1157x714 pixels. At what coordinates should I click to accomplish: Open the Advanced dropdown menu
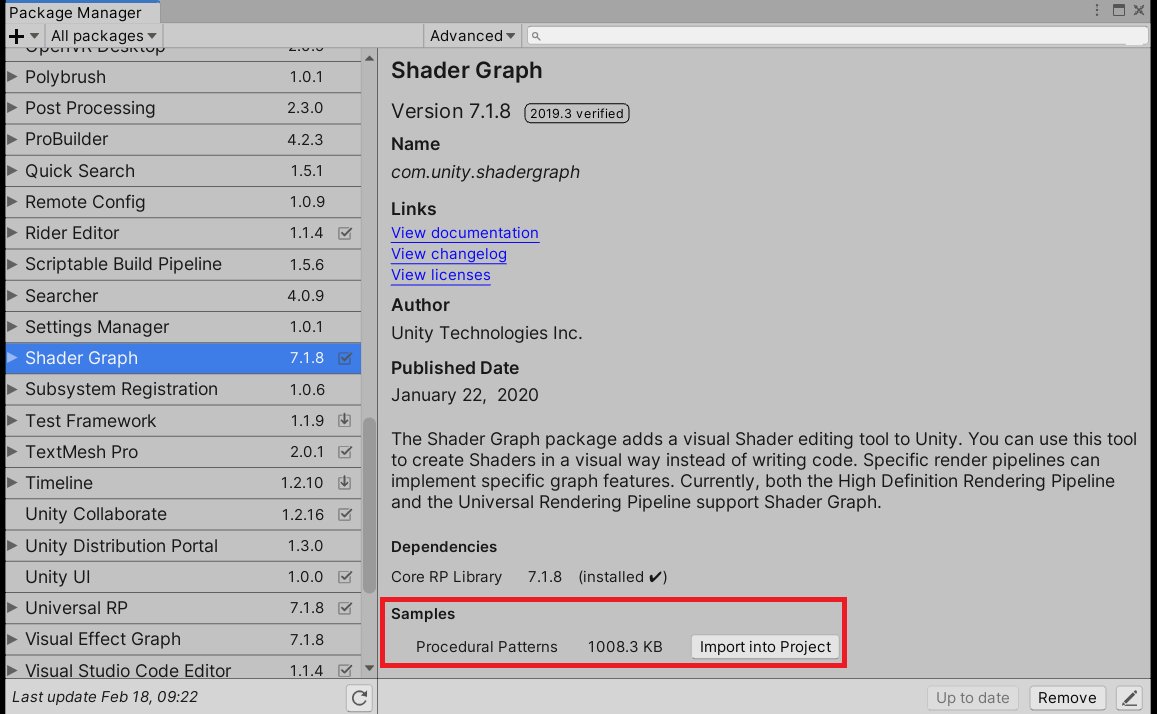pos(472,35)
